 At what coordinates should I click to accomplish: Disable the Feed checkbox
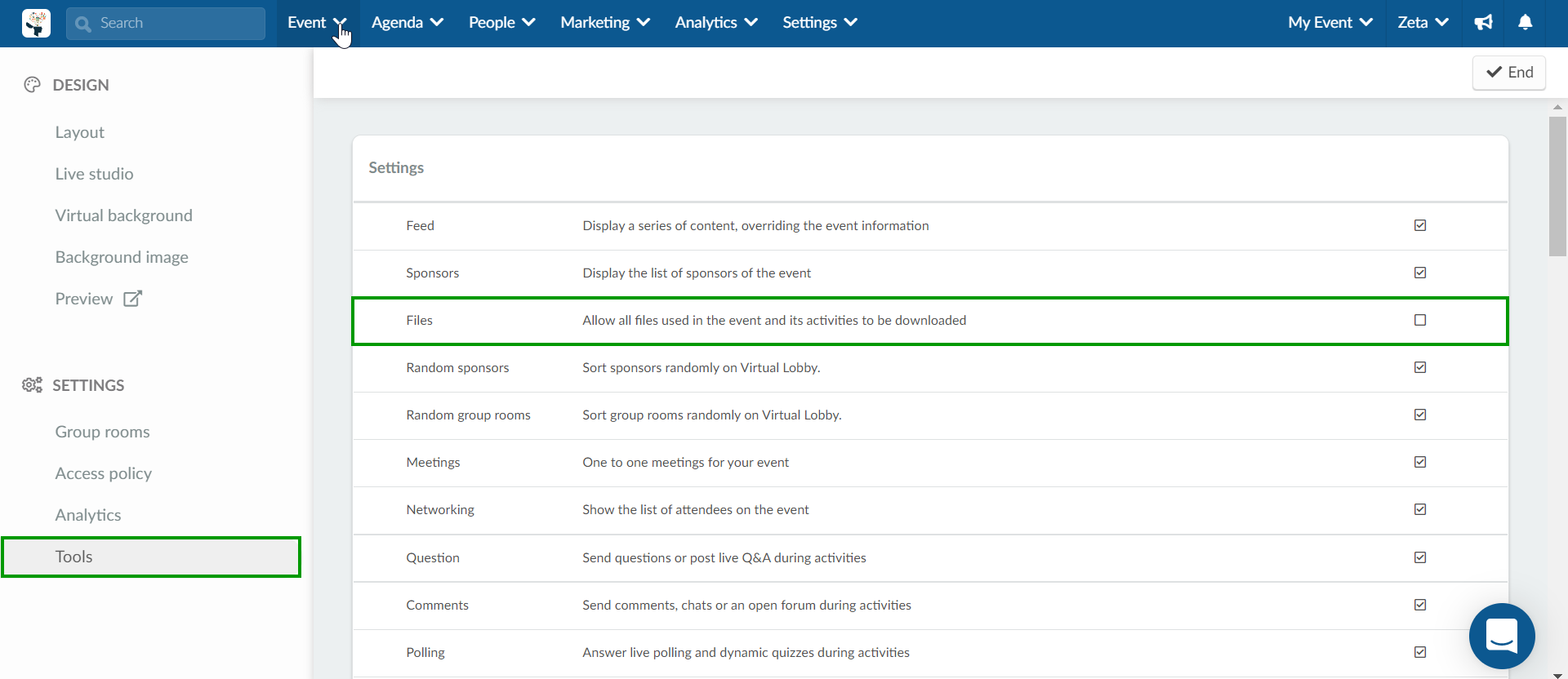(1420, 225)
